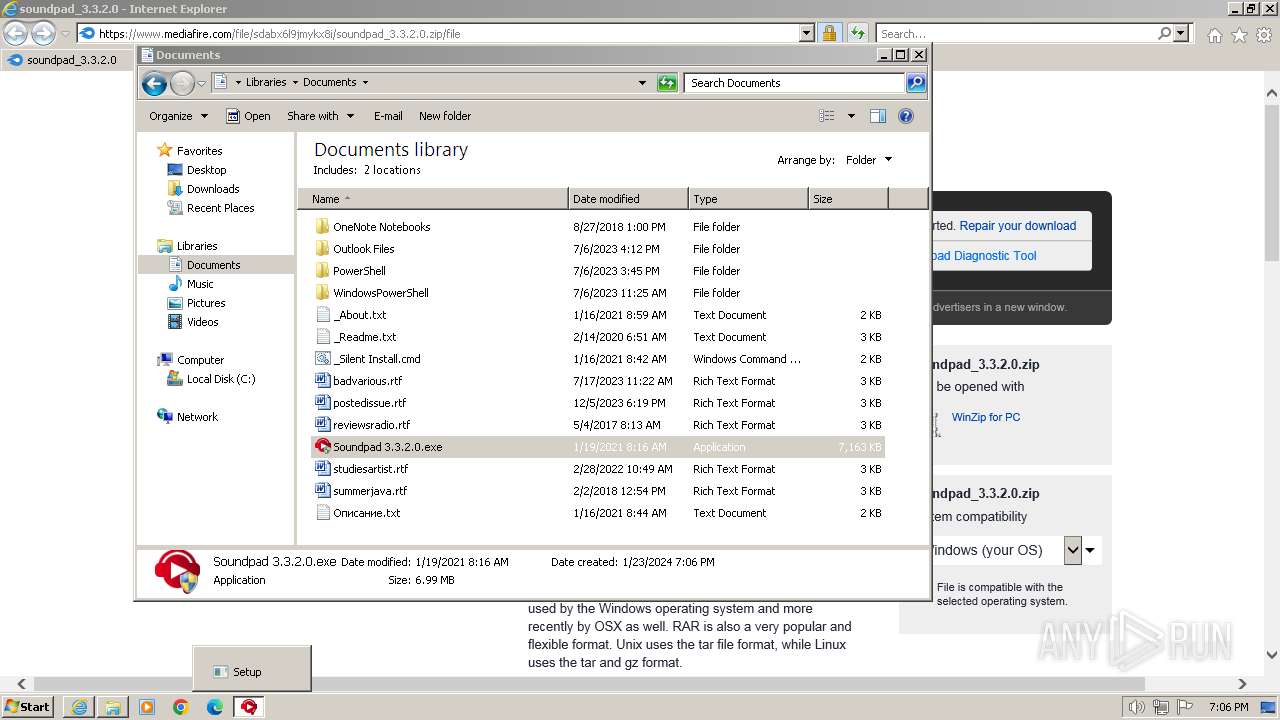Viewport: 1280px width, 720px height.
Task: Click the Search Documents field
Action: [794, 83]
